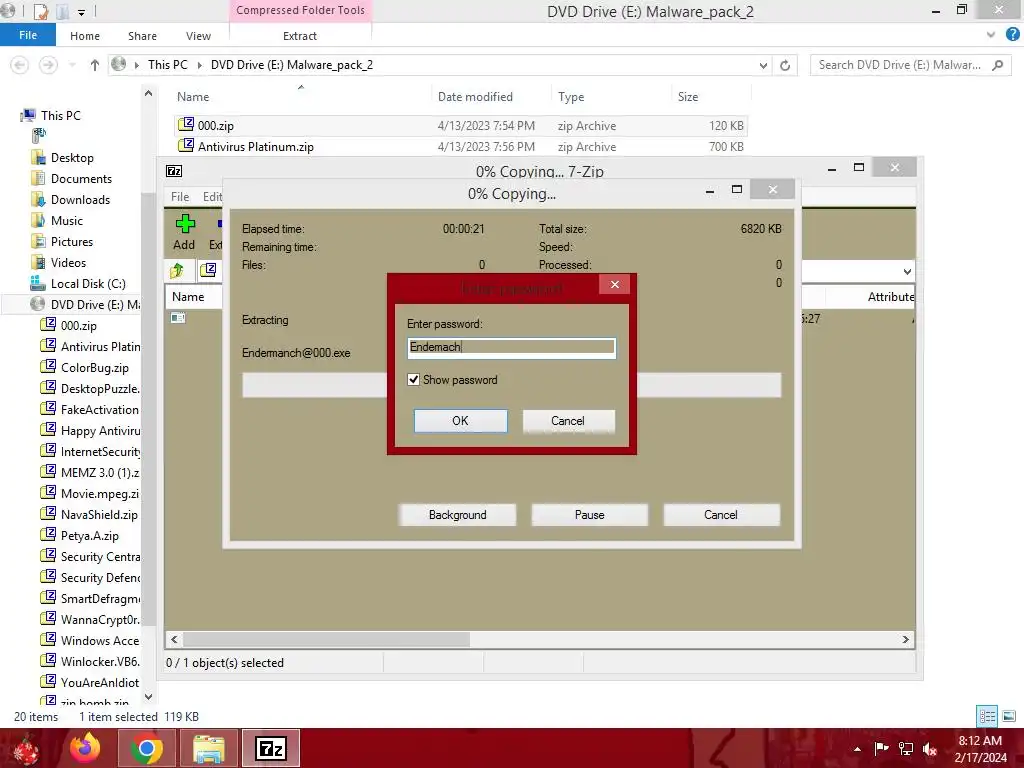The height and width of the screenshot is (768, 1024).
Task: Go forward using Explorer forward arrow
Action: (x=48, y=65)
